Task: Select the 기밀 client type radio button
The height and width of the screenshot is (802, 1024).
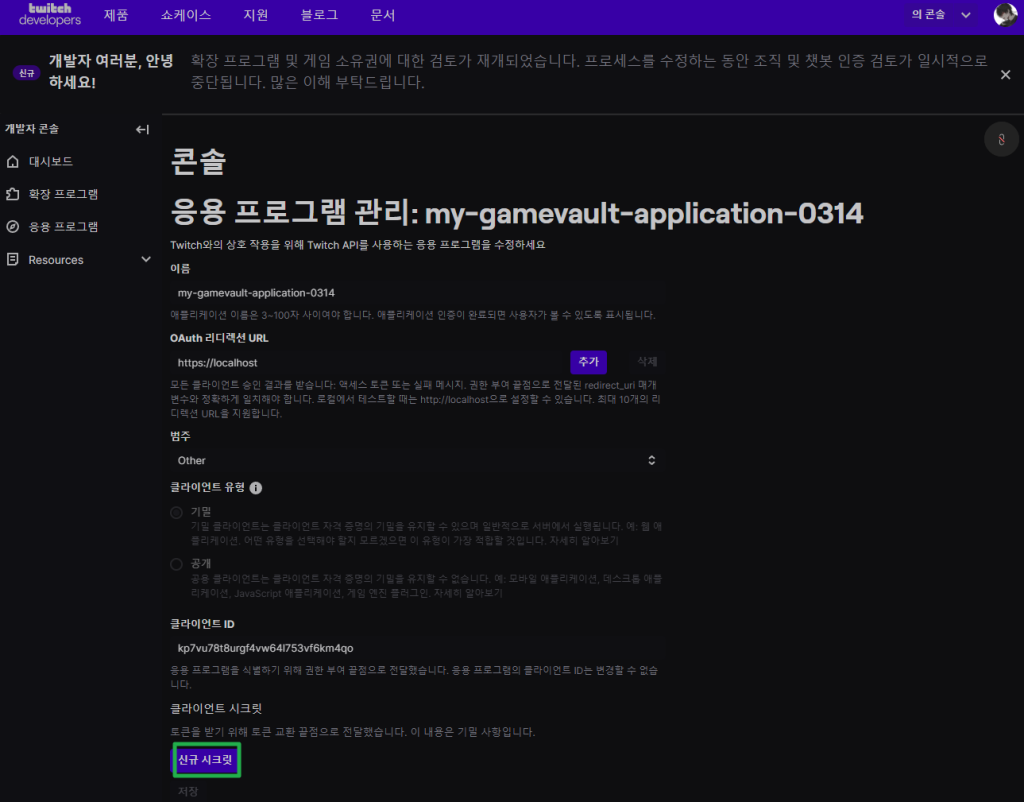Action: click(177, 512)
